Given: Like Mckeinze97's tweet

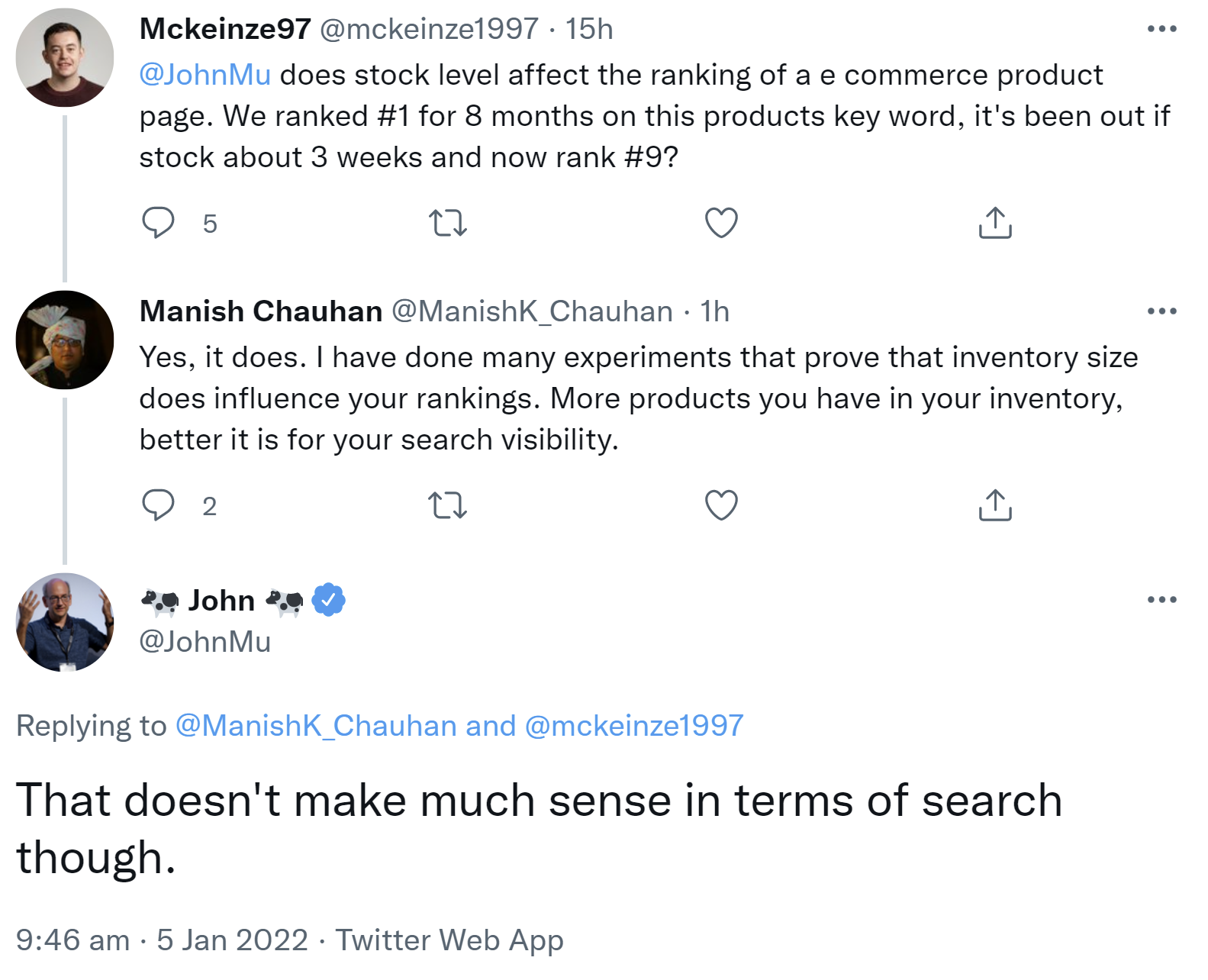Looking at the screenshot, I should tap(720, 223).
